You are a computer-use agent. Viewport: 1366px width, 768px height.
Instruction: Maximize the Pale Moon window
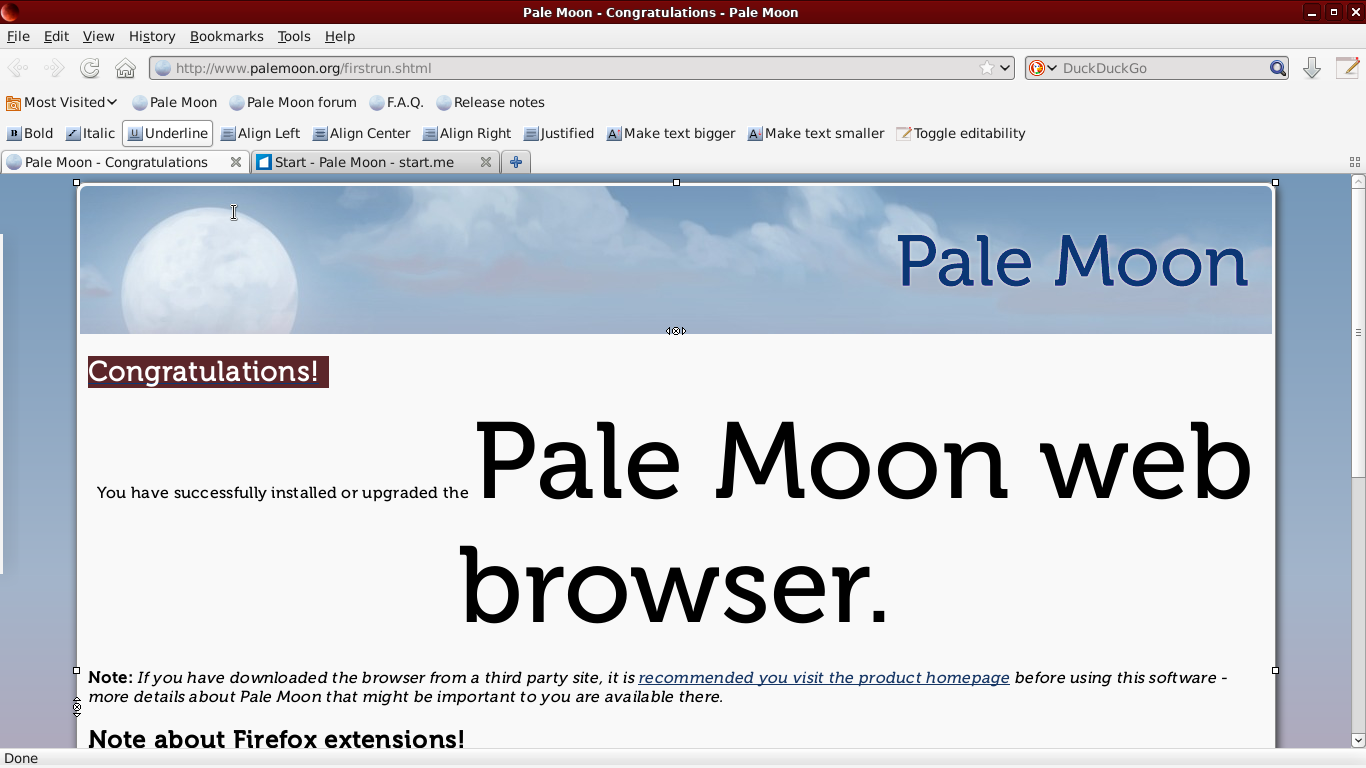1334,12
